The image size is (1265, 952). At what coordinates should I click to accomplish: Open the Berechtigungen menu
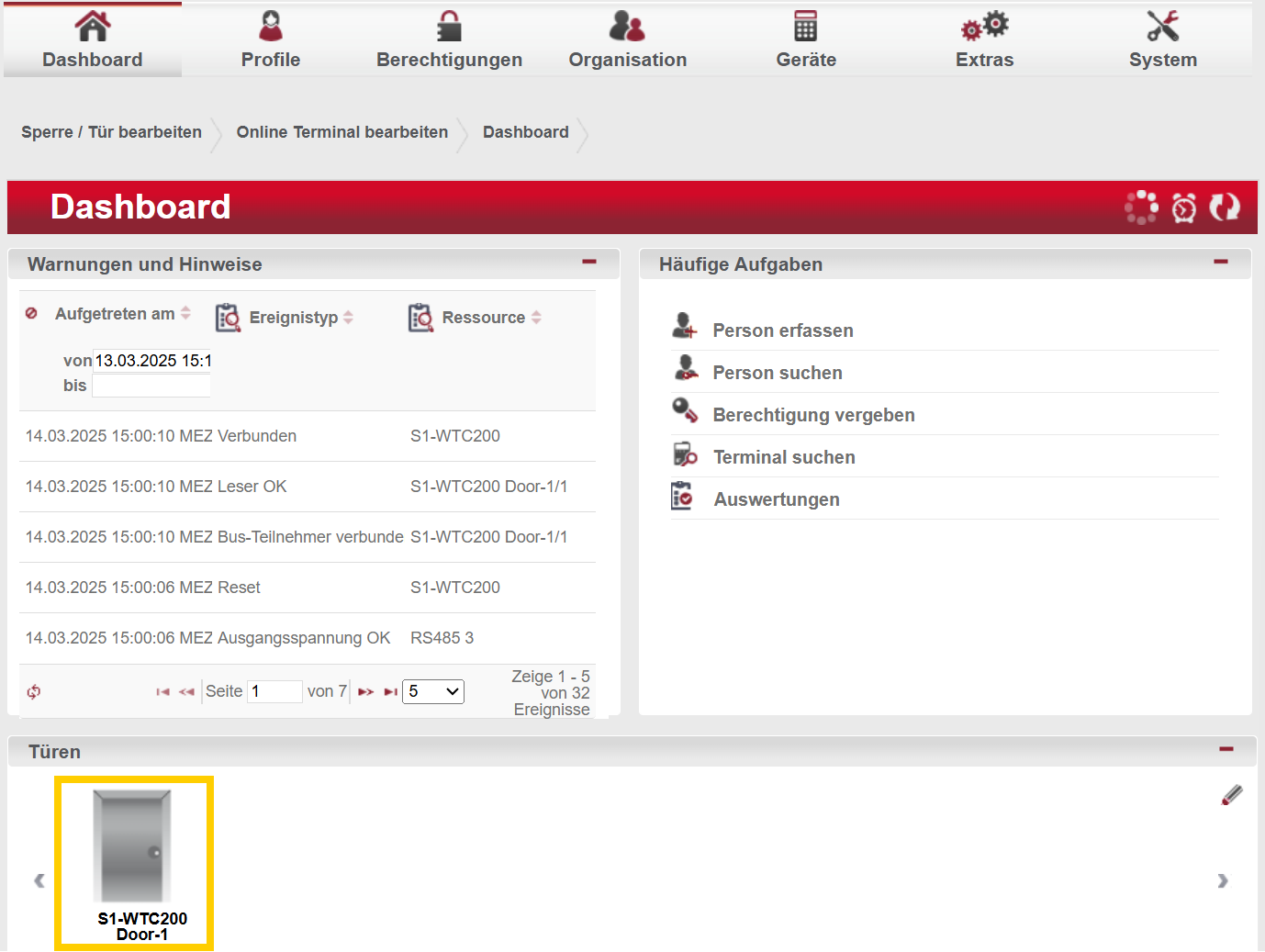click(449, 41)
